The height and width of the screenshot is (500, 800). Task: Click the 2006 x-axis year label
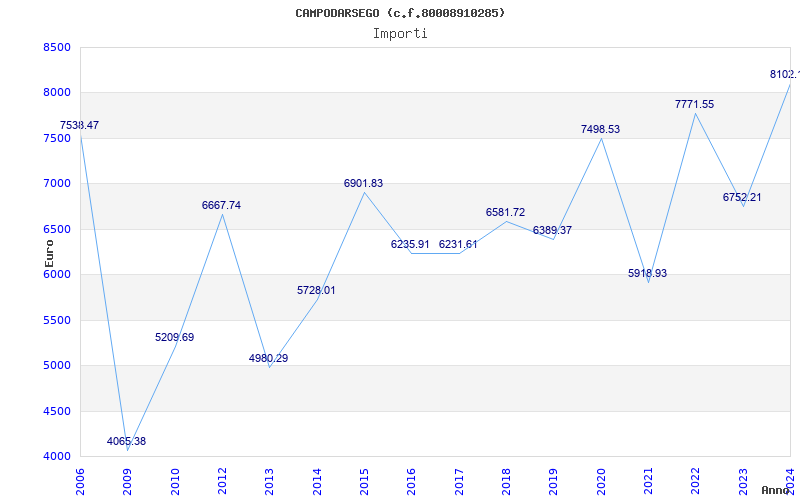pyautogui.click(x=80, y=482)
